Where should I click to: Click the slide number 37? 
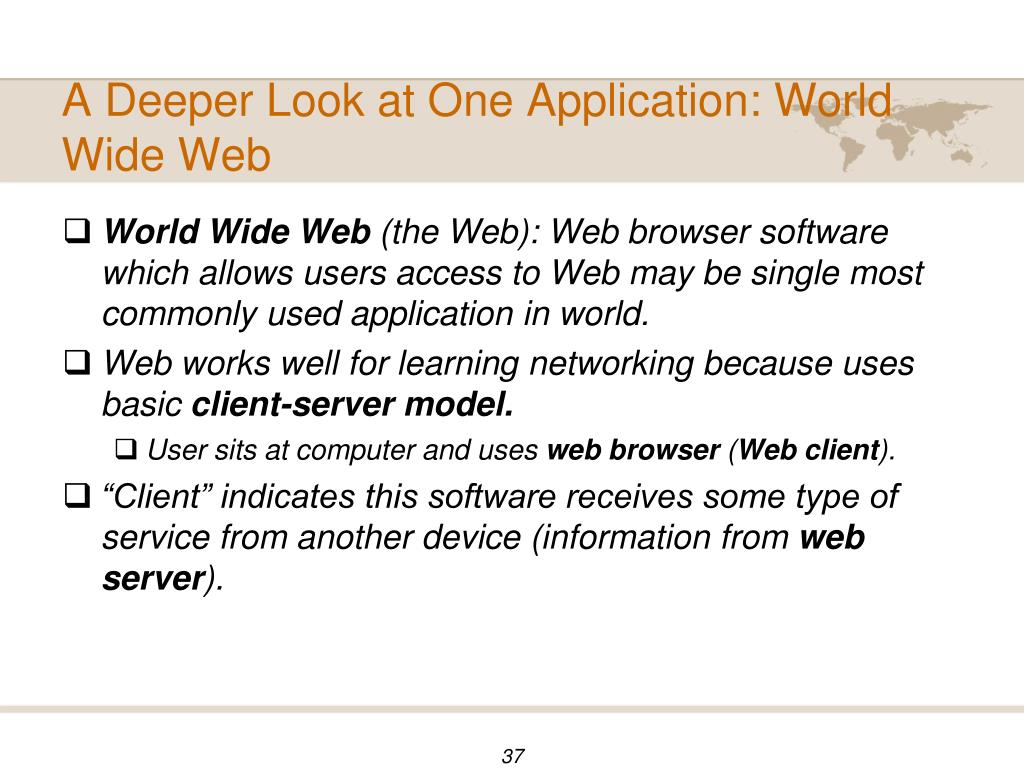(x=513, y=756)
